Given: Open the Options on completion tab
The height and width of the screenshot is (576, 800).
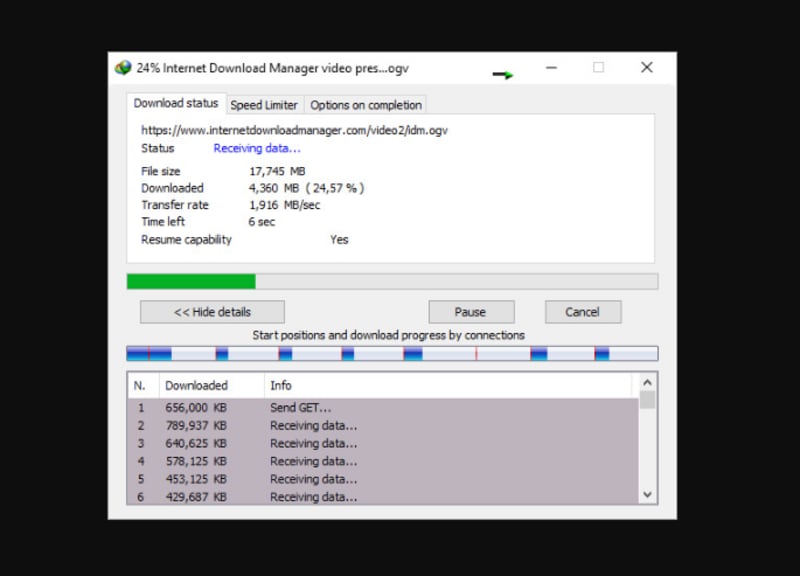Looking at the screenshot, I should pyautogui.click(x=366, y=105).
